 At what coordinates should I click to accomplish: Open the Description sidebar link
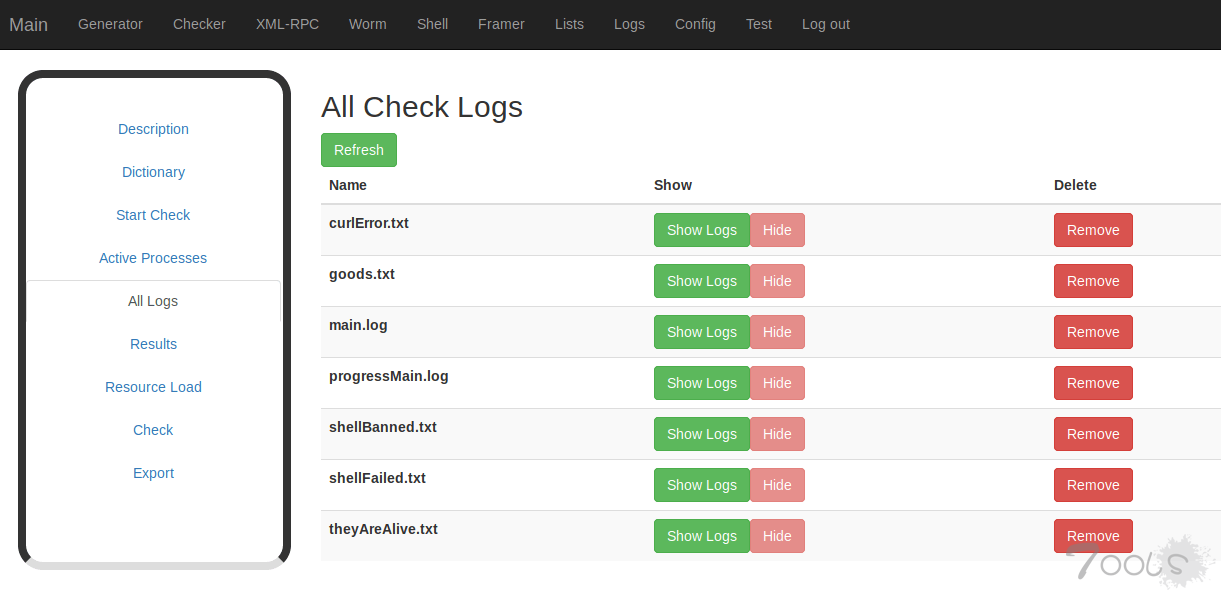pos(153,129)
